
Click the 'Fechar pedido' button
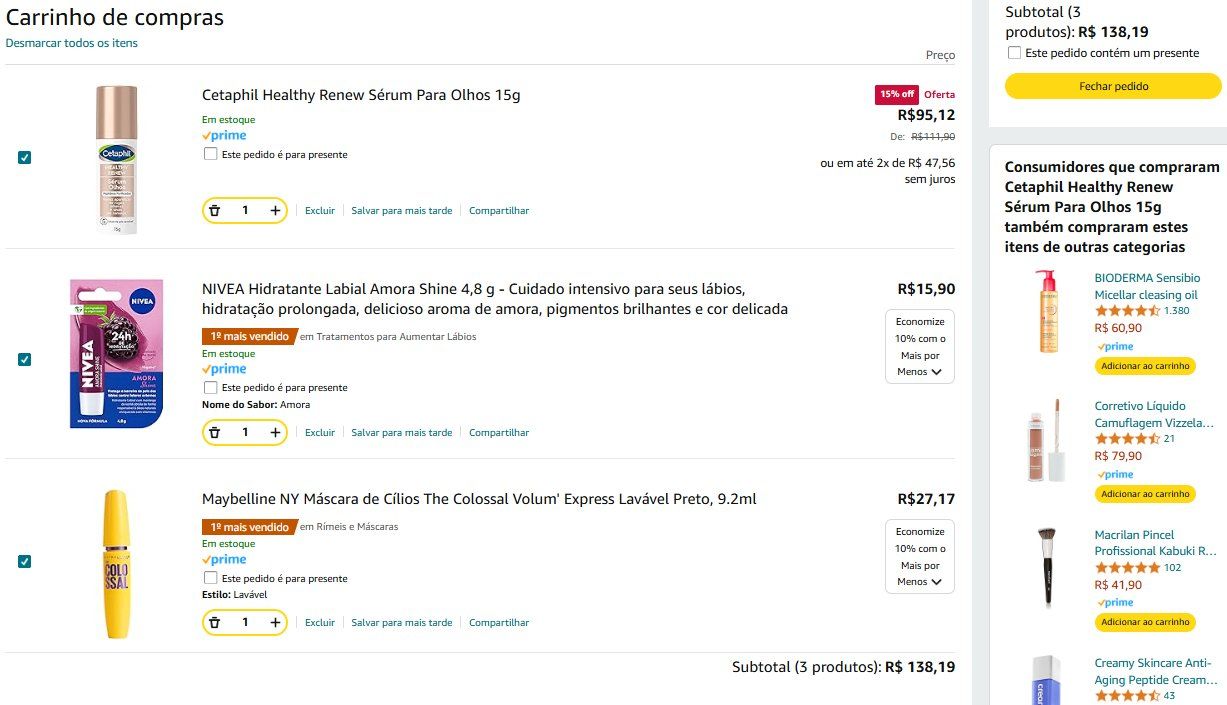click(x=1113, y=86)
